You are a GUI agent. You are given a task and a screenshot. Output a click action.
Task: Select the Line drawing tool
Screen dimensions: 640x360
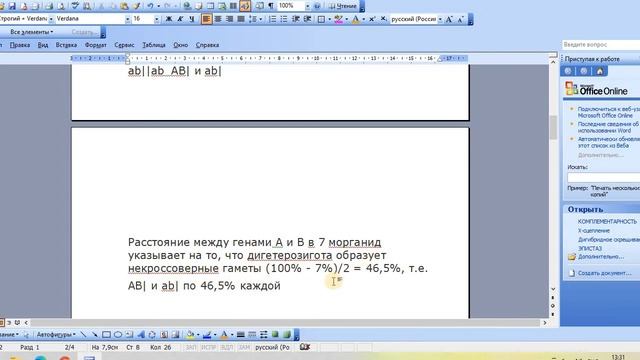point(83,335)
